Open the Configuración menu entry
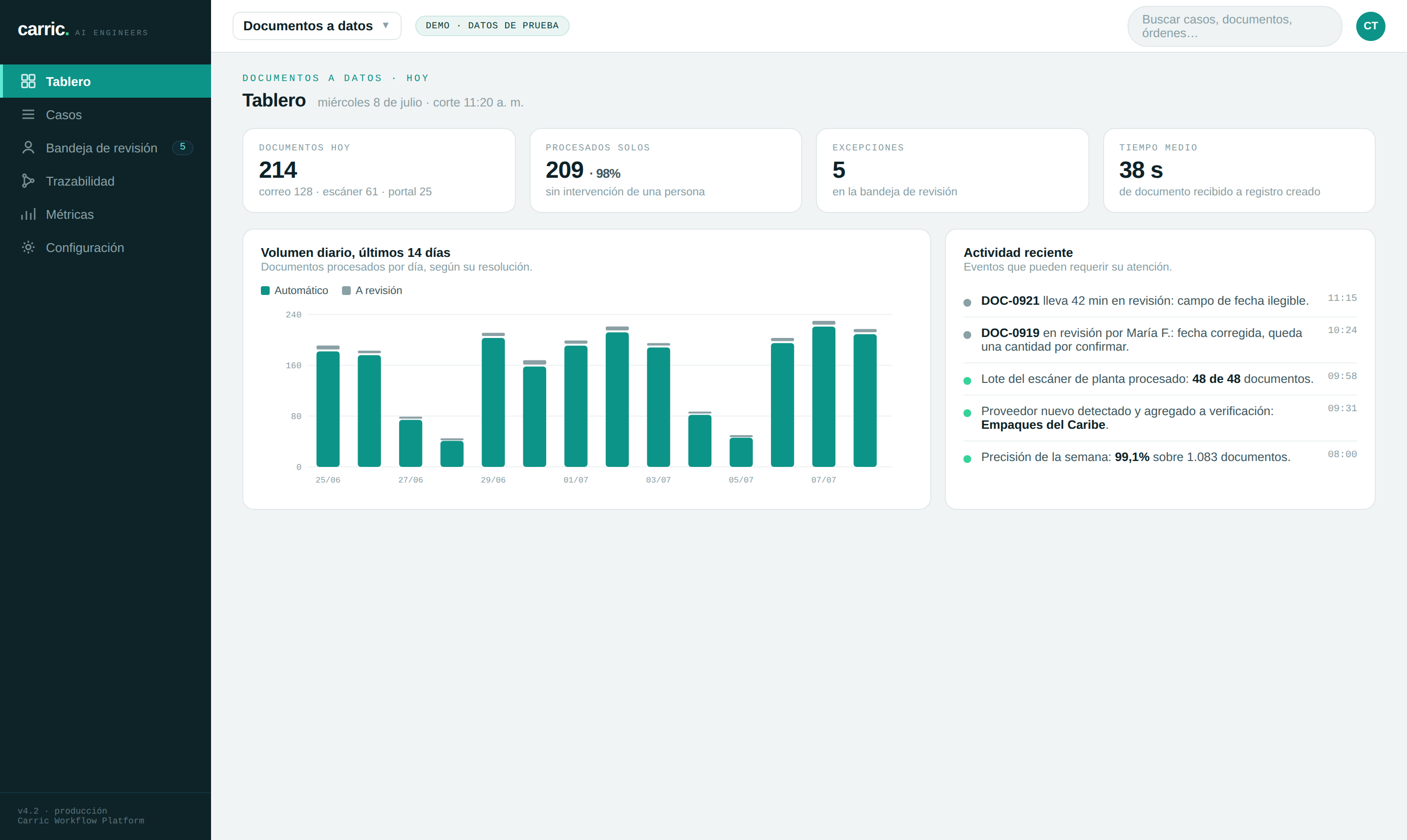The height and width of the screenshot is (840, 1407). pos(106,247)
